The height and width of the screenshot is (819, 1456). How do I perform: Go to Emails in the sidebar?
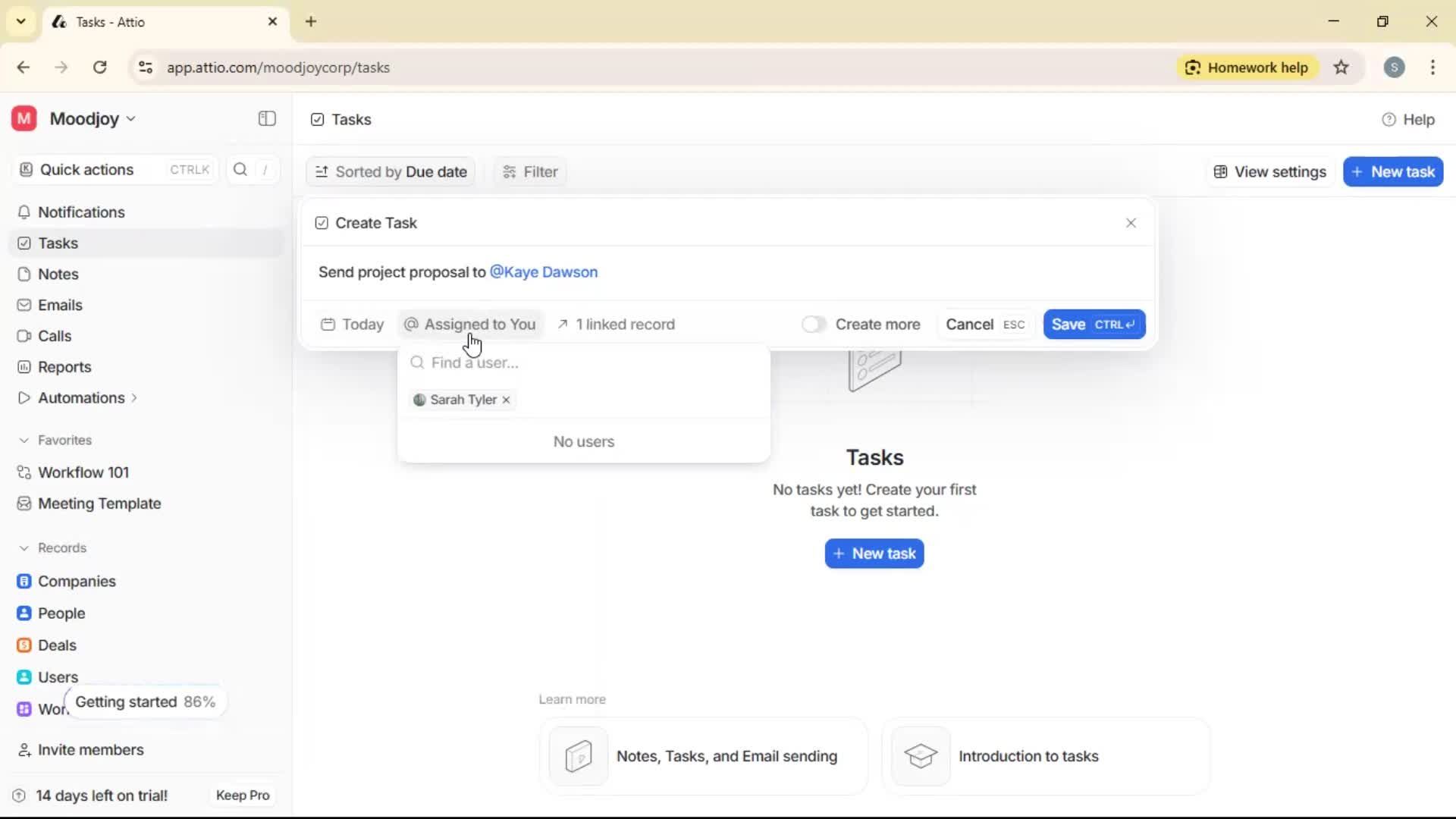tap(60, 305)
